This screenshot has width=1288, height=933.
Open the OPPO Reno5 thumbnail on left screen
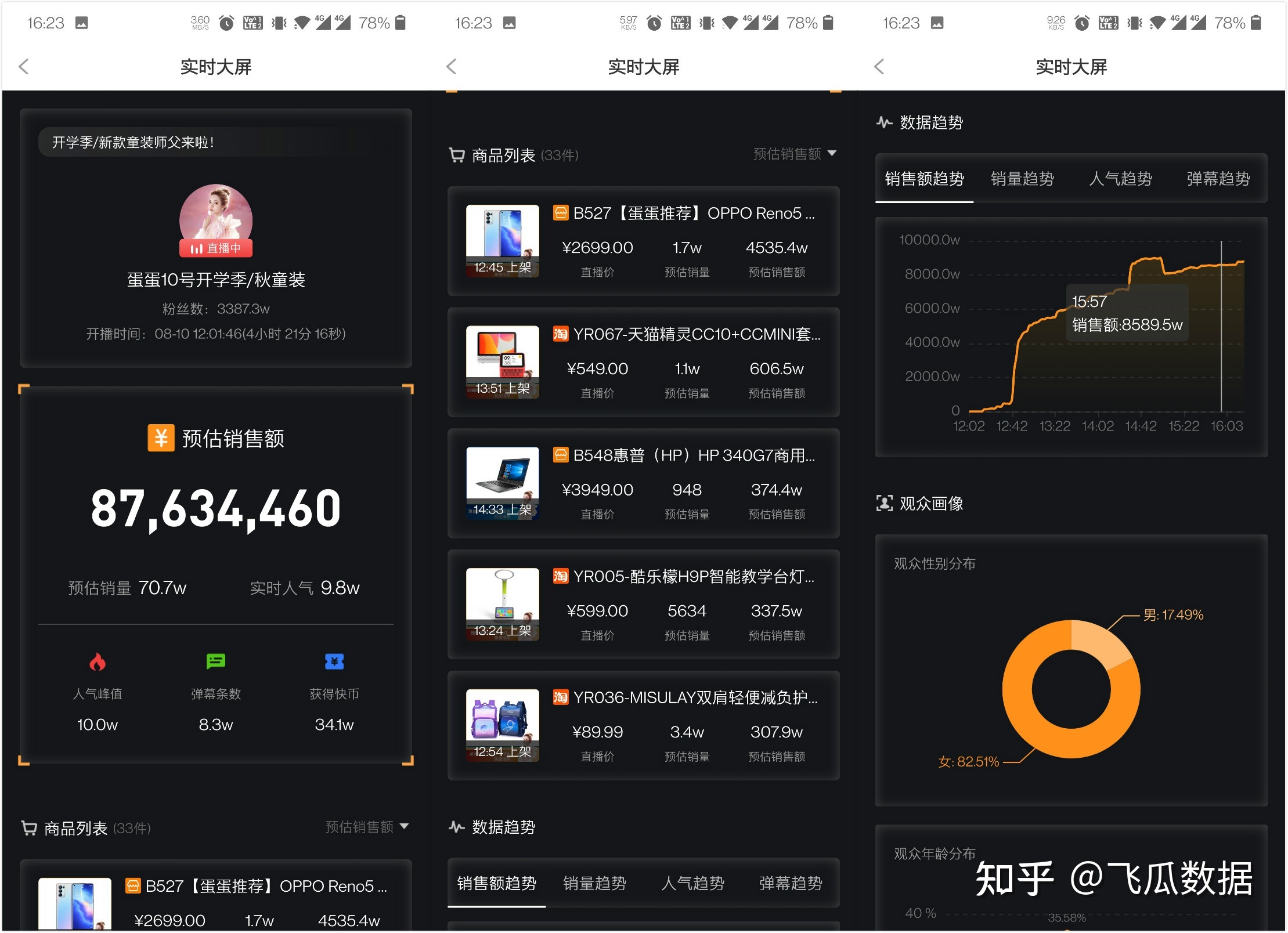(x=75, y=904)
